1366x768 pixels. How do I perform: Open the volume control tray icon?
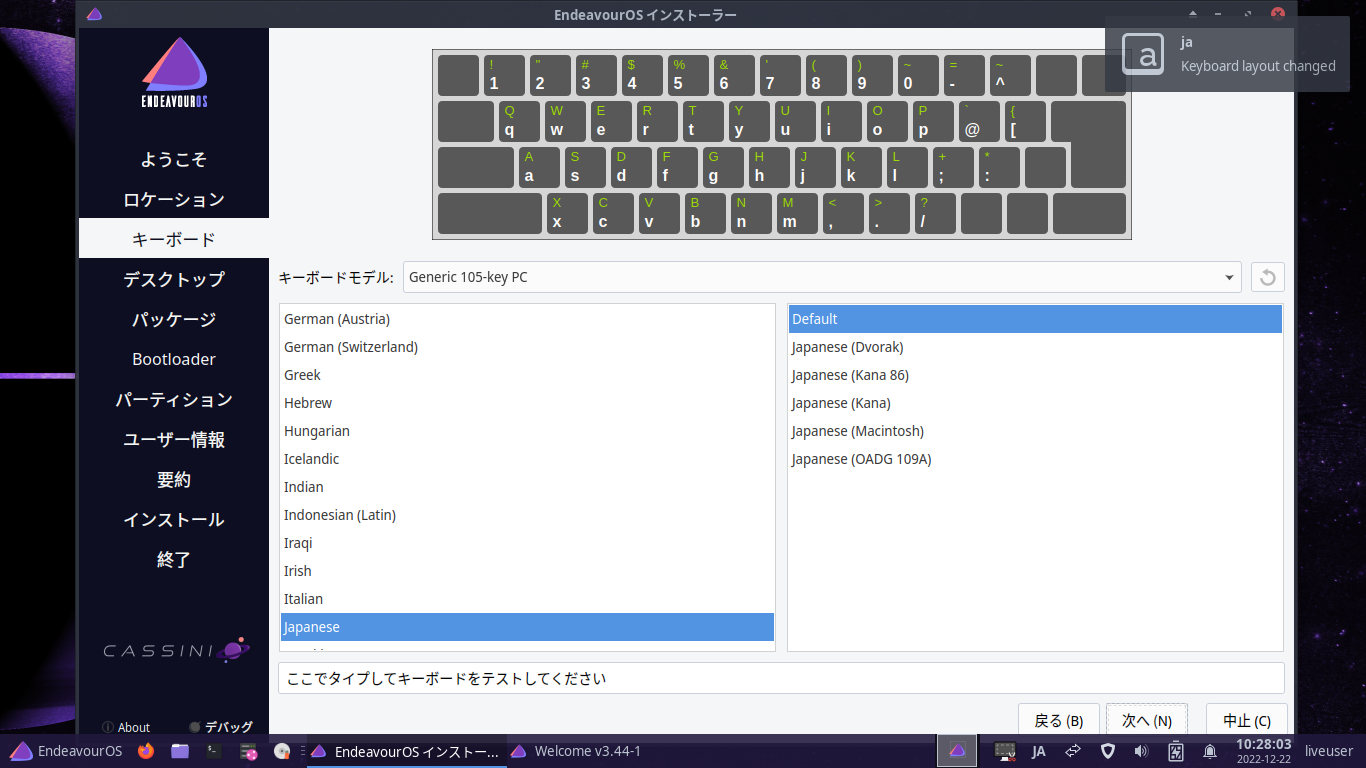click(1141, 751)
